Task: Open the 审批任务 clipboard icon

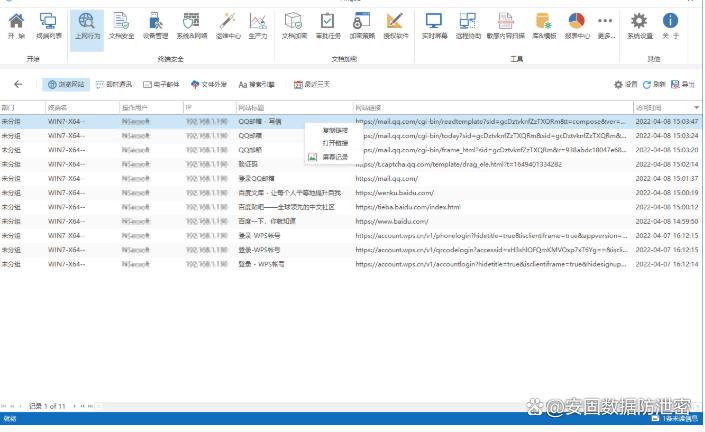Action: click(x=328, y=25)
